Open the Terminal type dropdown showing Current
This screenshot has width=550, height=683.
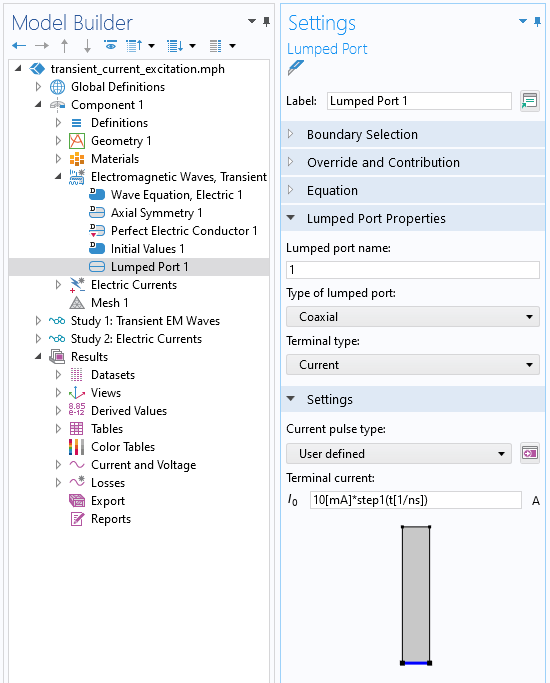(412, 365)
